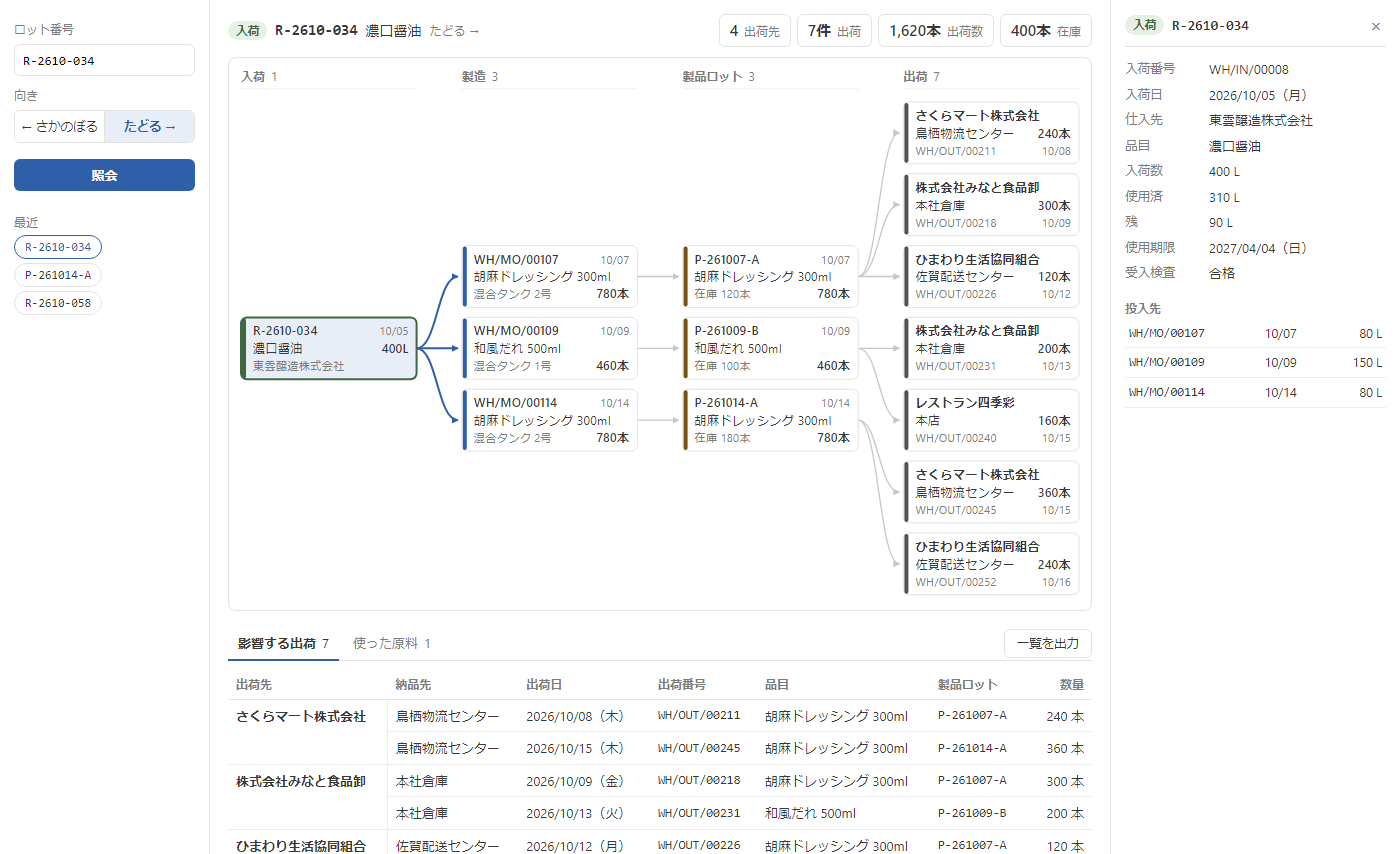Select product lot node P-261014-A
Viewport: 1400px width, 854px height.
click(x=771, y=421)
